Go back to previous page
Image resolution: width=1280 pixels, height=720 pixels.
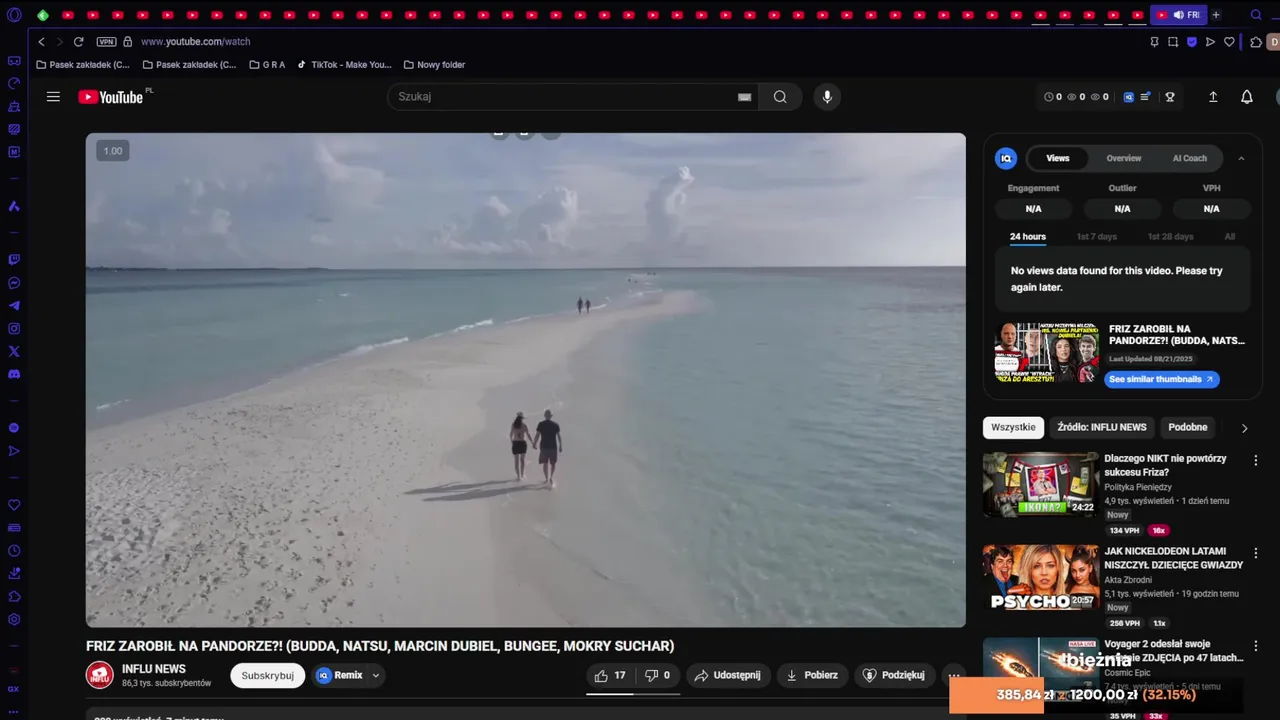pyautogui.click(x=41, y=42)
